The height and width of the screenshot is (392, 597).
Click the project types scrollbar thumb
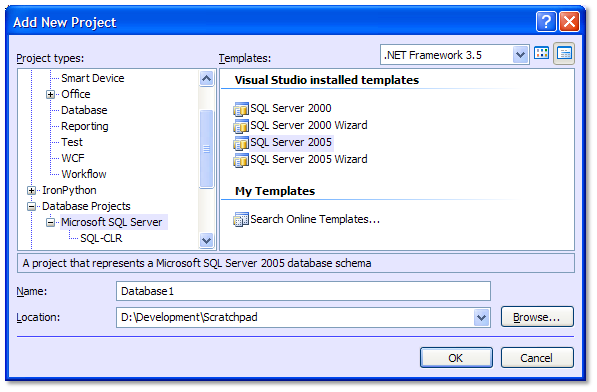point(206,149)
